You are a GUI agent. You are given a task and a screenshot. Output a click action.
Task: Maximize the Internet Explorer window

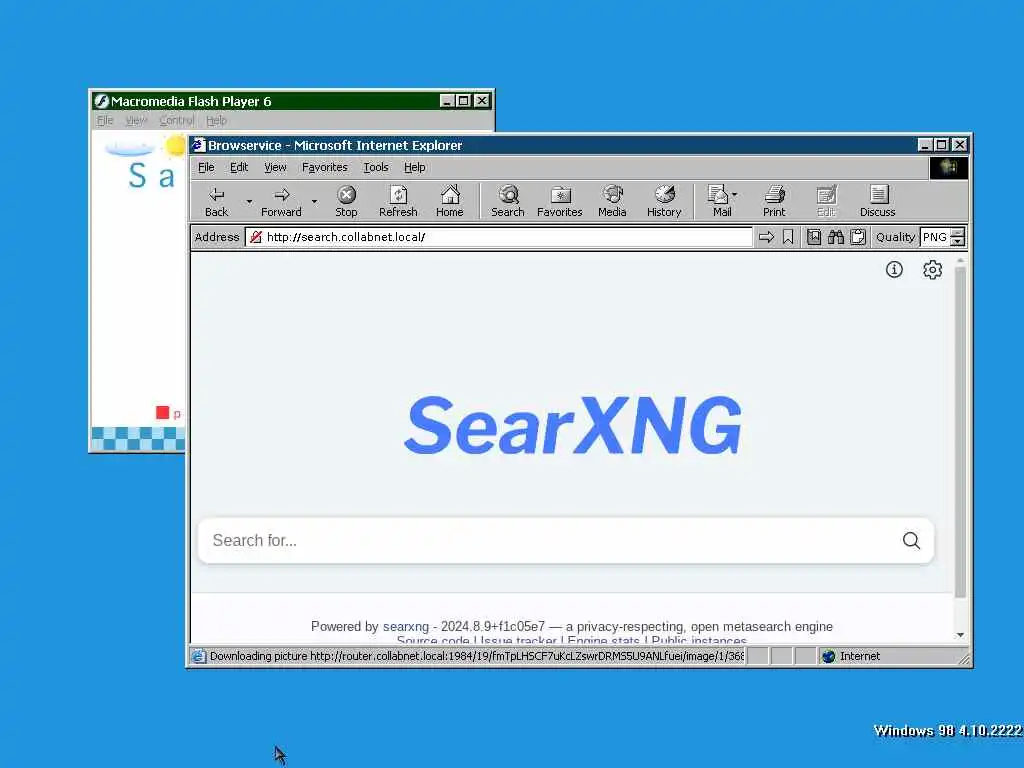(x=942, y=145)
